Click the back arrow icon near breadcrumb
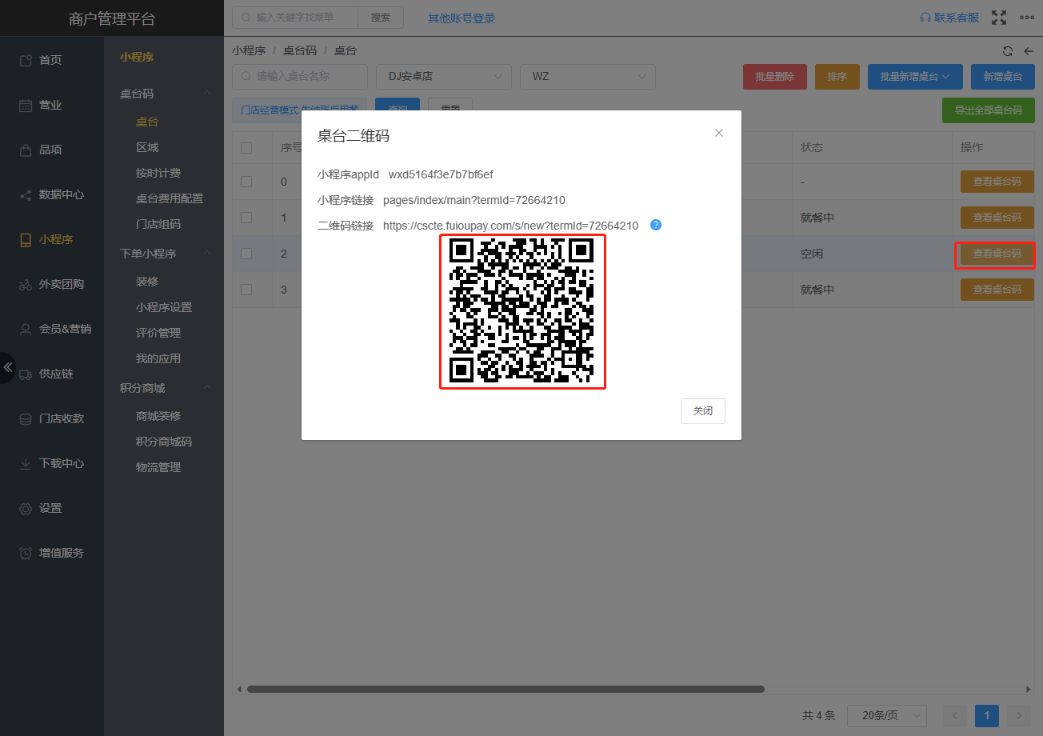1043x736 pixels. tap(1028, 51)
